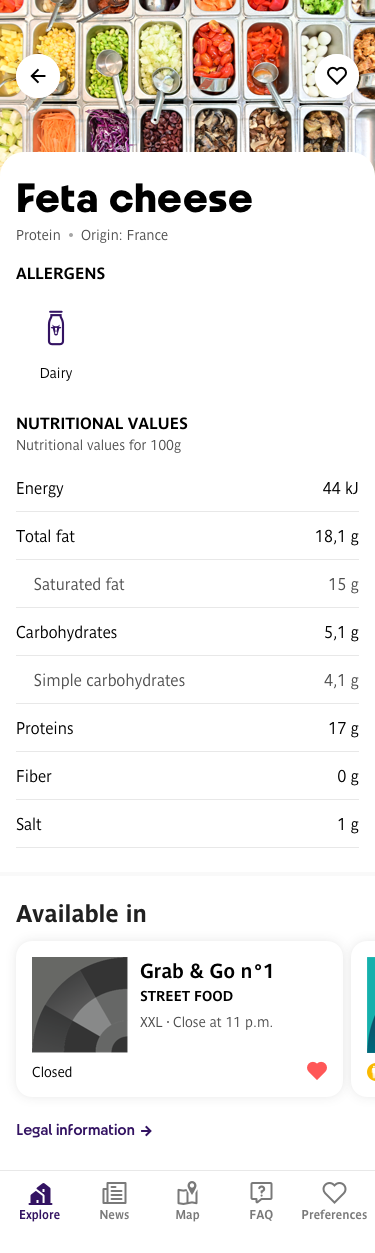The height and width of the screenshot is (1253, 375).
Task: Open the Explore tab
Action: [x=39, y=1201]
